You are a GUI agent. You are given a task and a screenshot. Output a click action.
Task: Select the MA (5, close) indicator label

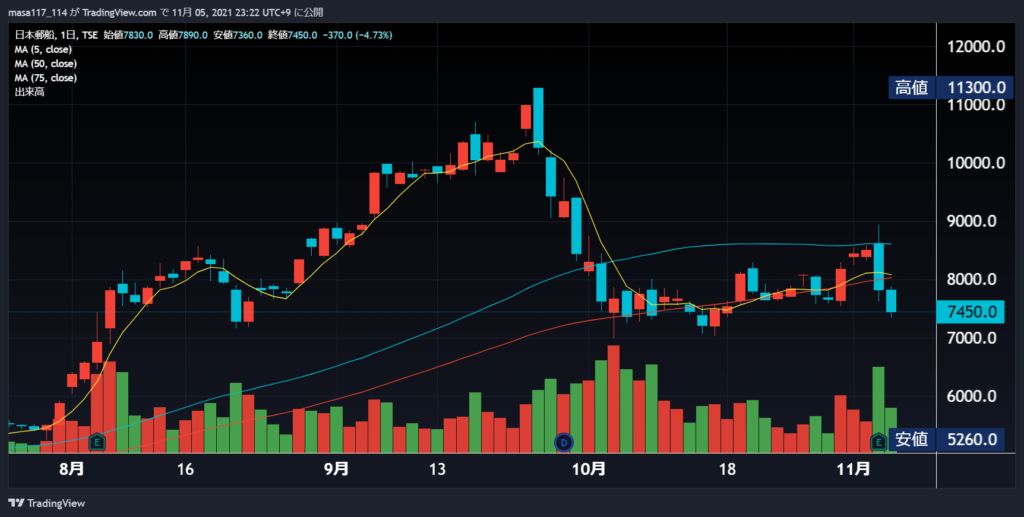pyautogui.click(x=43, y=50)
